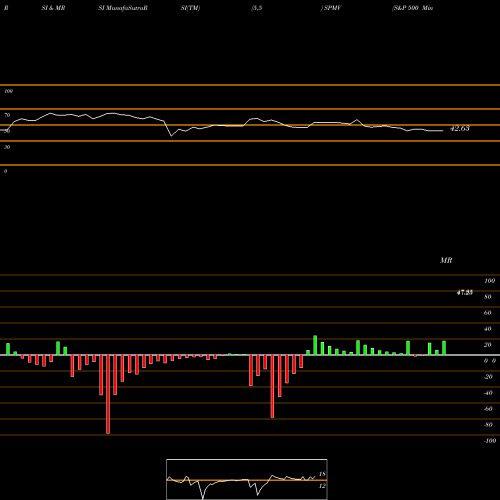Click the RSI axis label 30
The height and width of the screenshot is (500, 500).
point(7,147)
